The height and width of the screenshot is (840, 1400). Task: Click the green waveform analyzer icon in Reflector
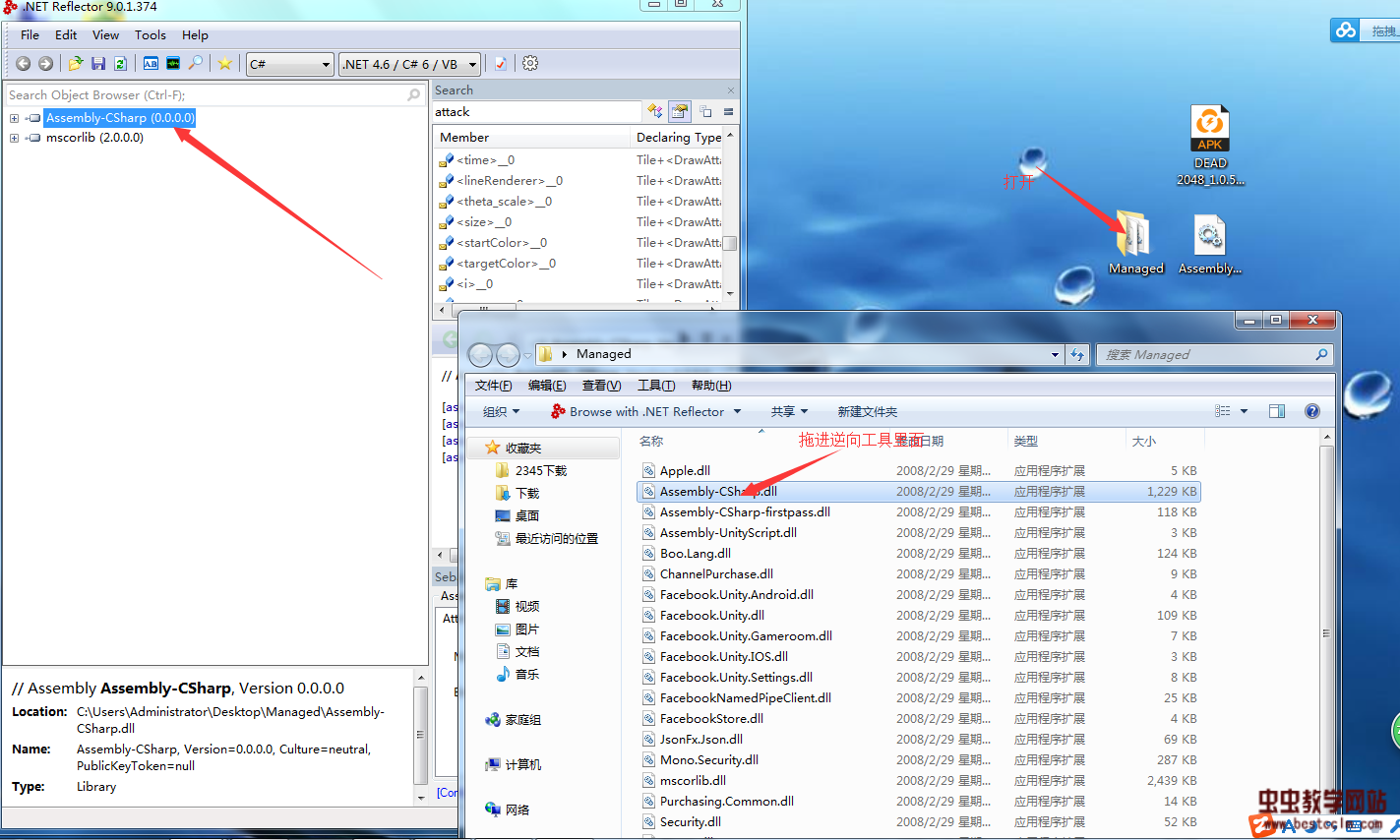173,64
